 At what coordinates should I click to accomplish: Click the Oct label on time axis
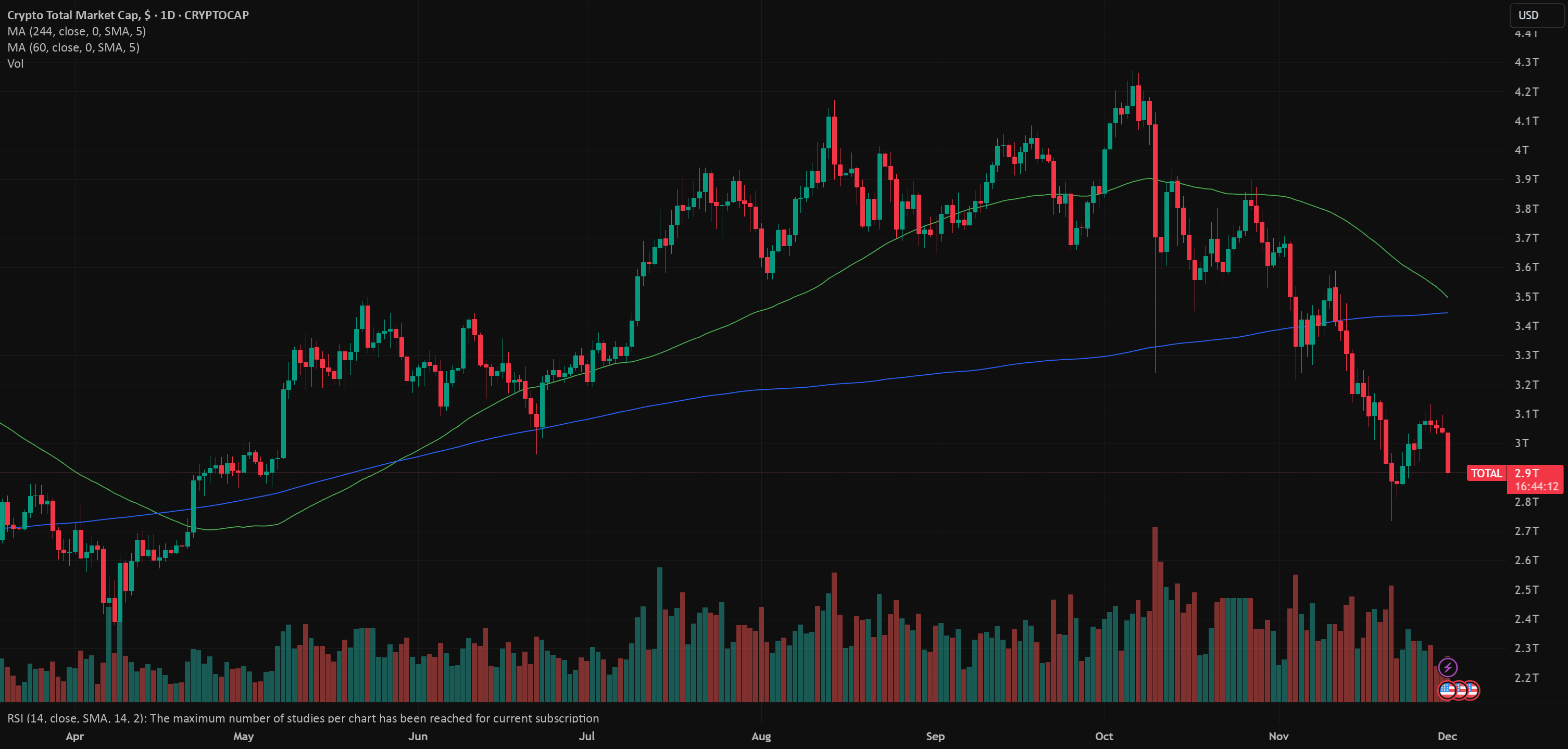pos(1103,736)
